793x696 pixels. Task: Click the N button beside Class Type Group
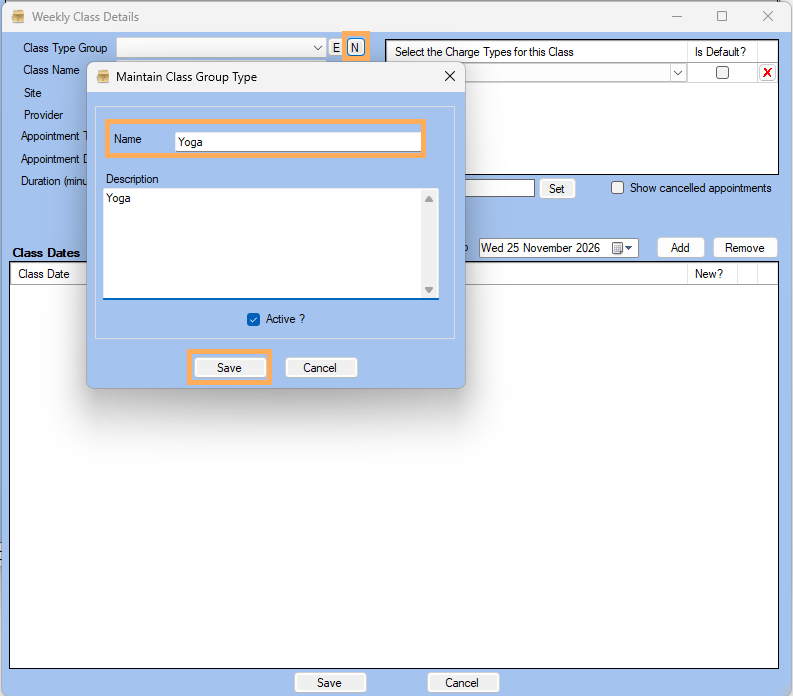[355, 48]
